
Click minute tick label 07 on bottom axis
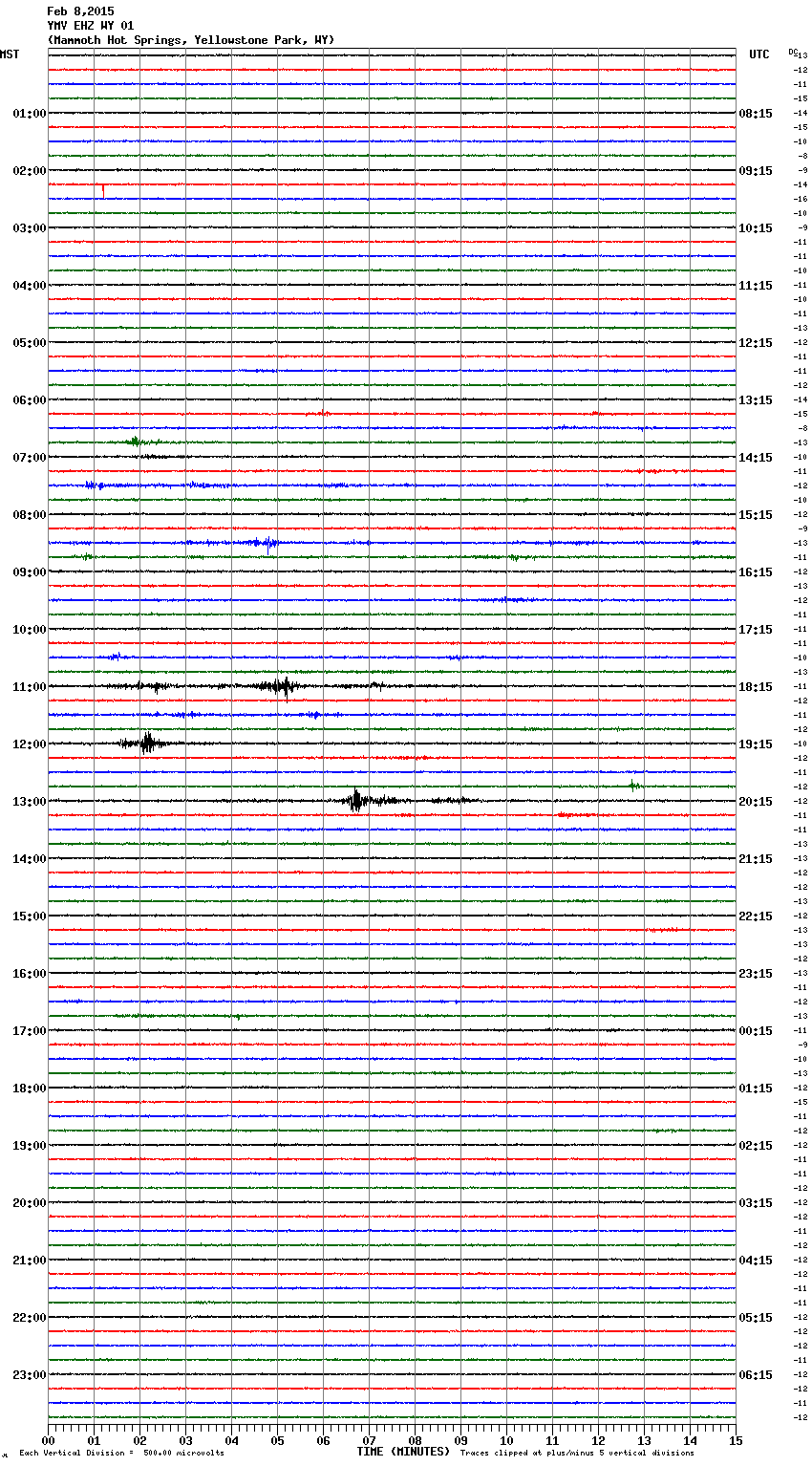coord(370,1440)
